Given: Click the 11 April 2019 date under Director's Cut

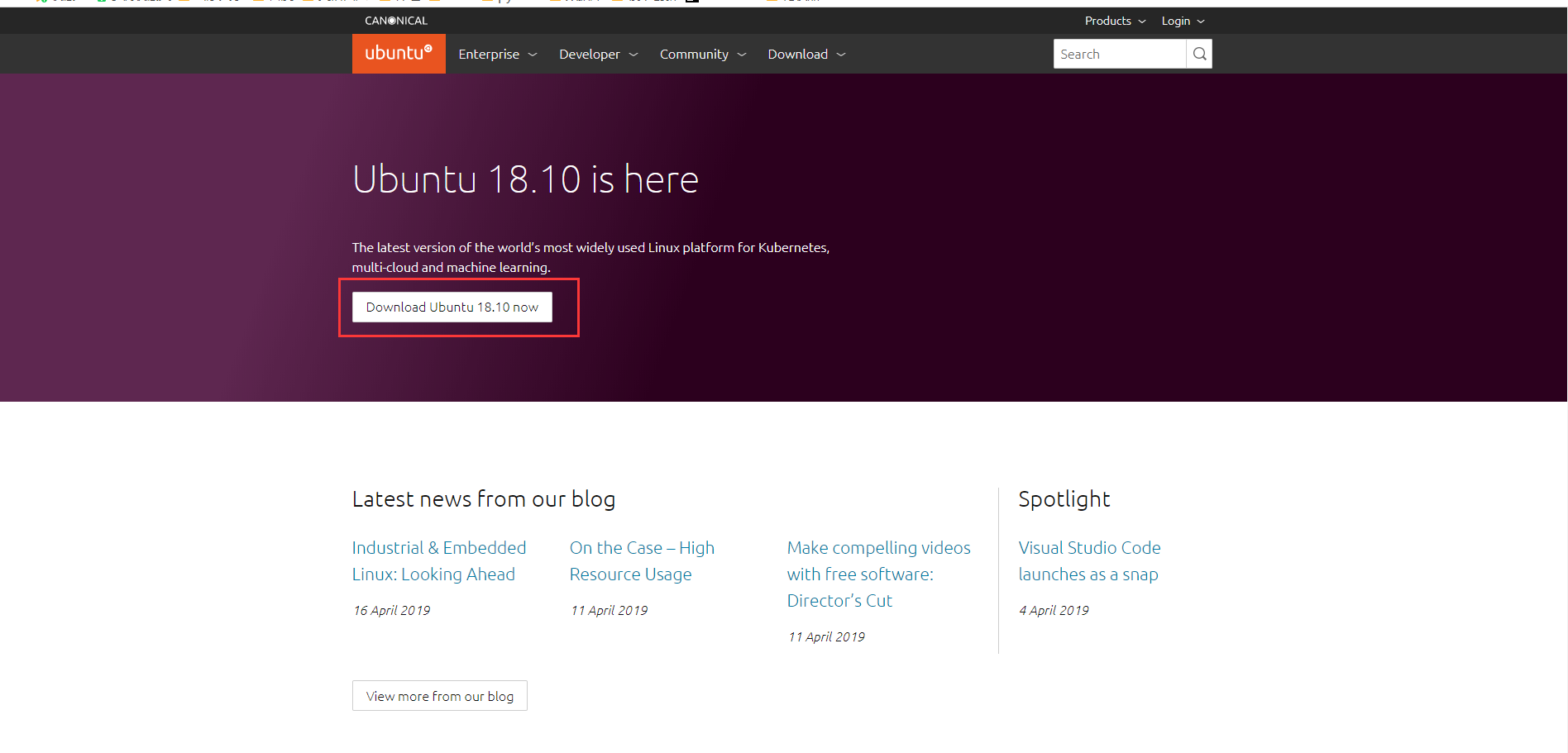Looking at the screenshot, I should [827, 636].
